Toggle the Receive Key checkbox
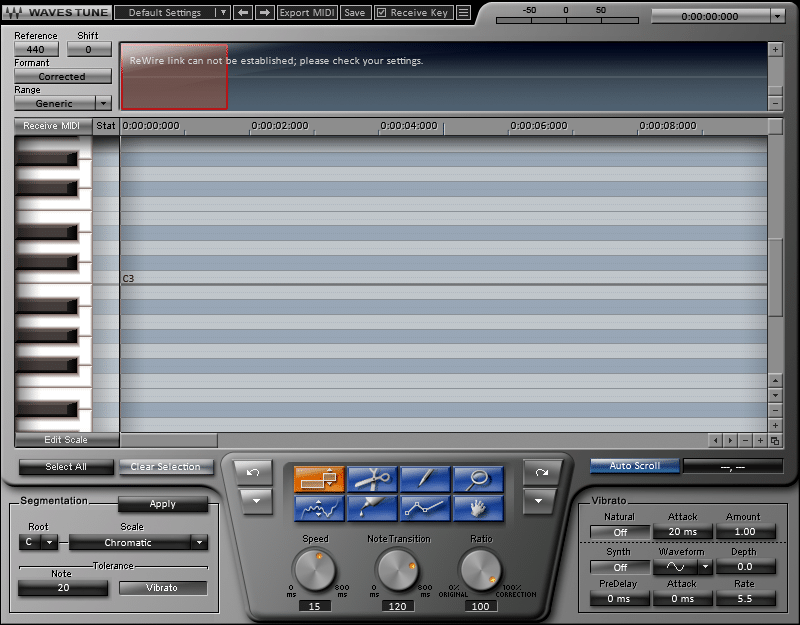Image resolution: width=800 pixels, height=625 pixels. coord(381,13)
